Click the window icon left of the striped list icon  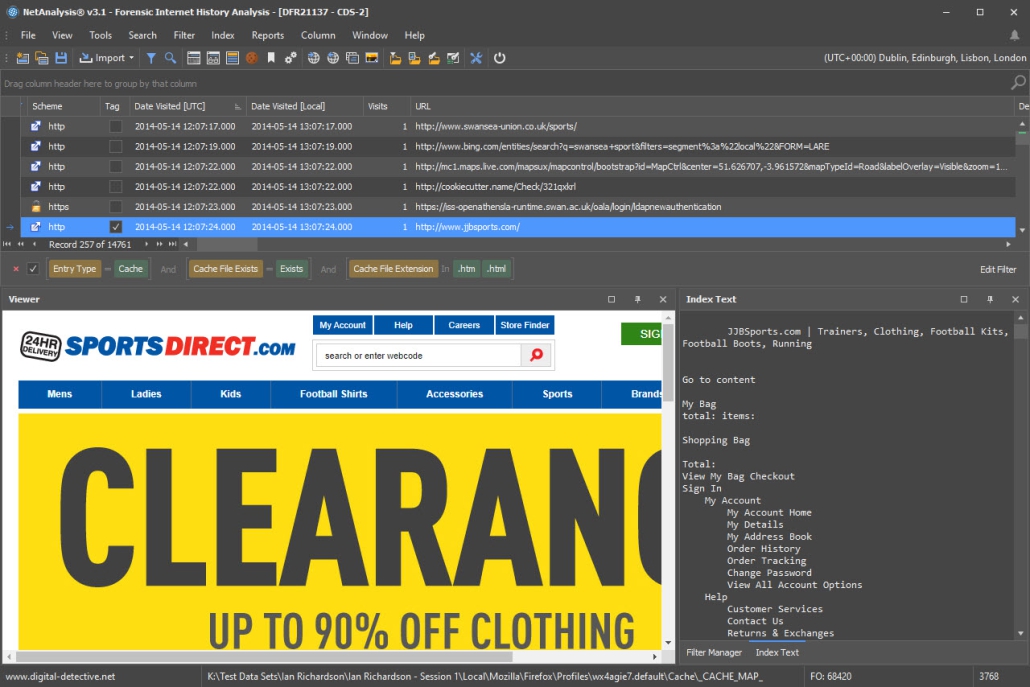point(213,58)
